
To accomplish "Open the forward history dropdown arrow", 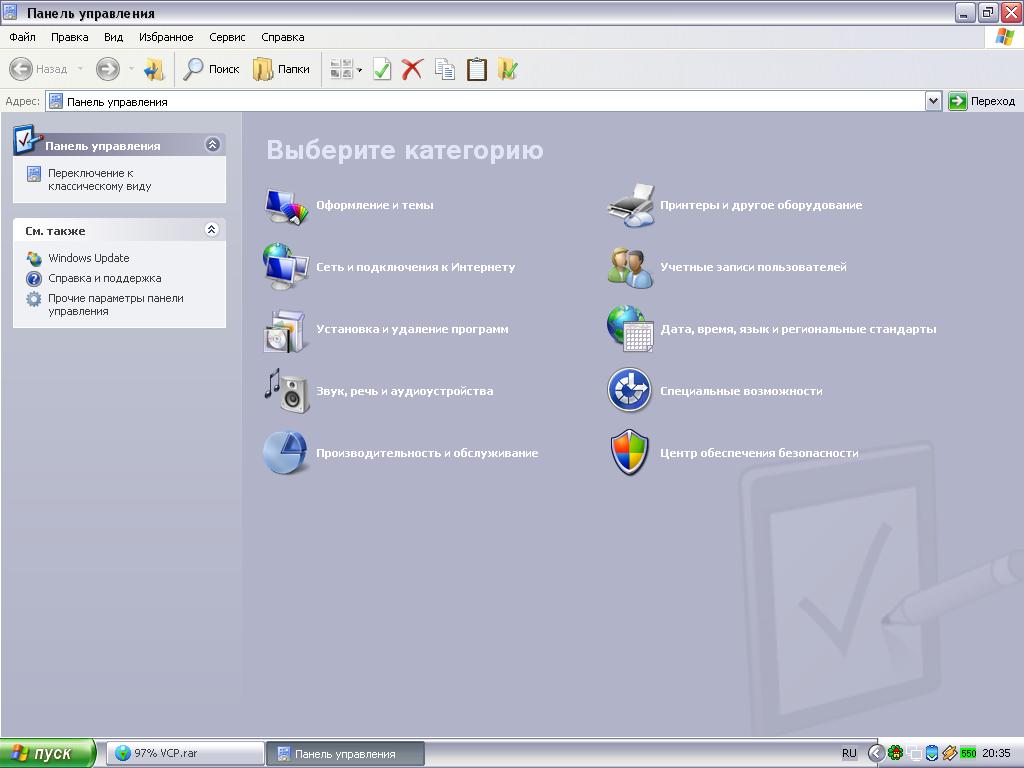I will [x=131, y=69].
